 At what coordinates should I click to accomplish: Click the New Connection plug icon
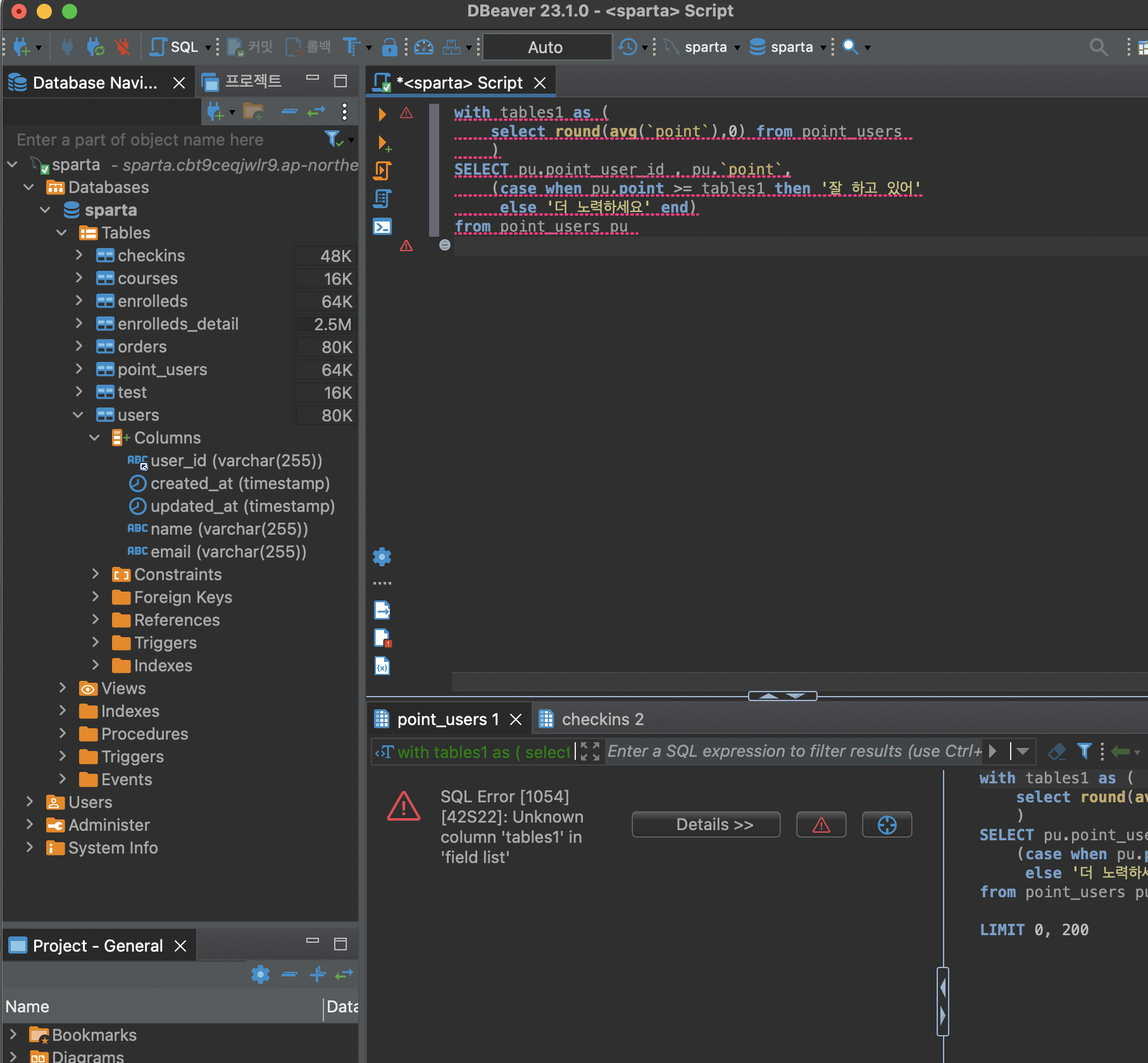[x=22, y=47]
